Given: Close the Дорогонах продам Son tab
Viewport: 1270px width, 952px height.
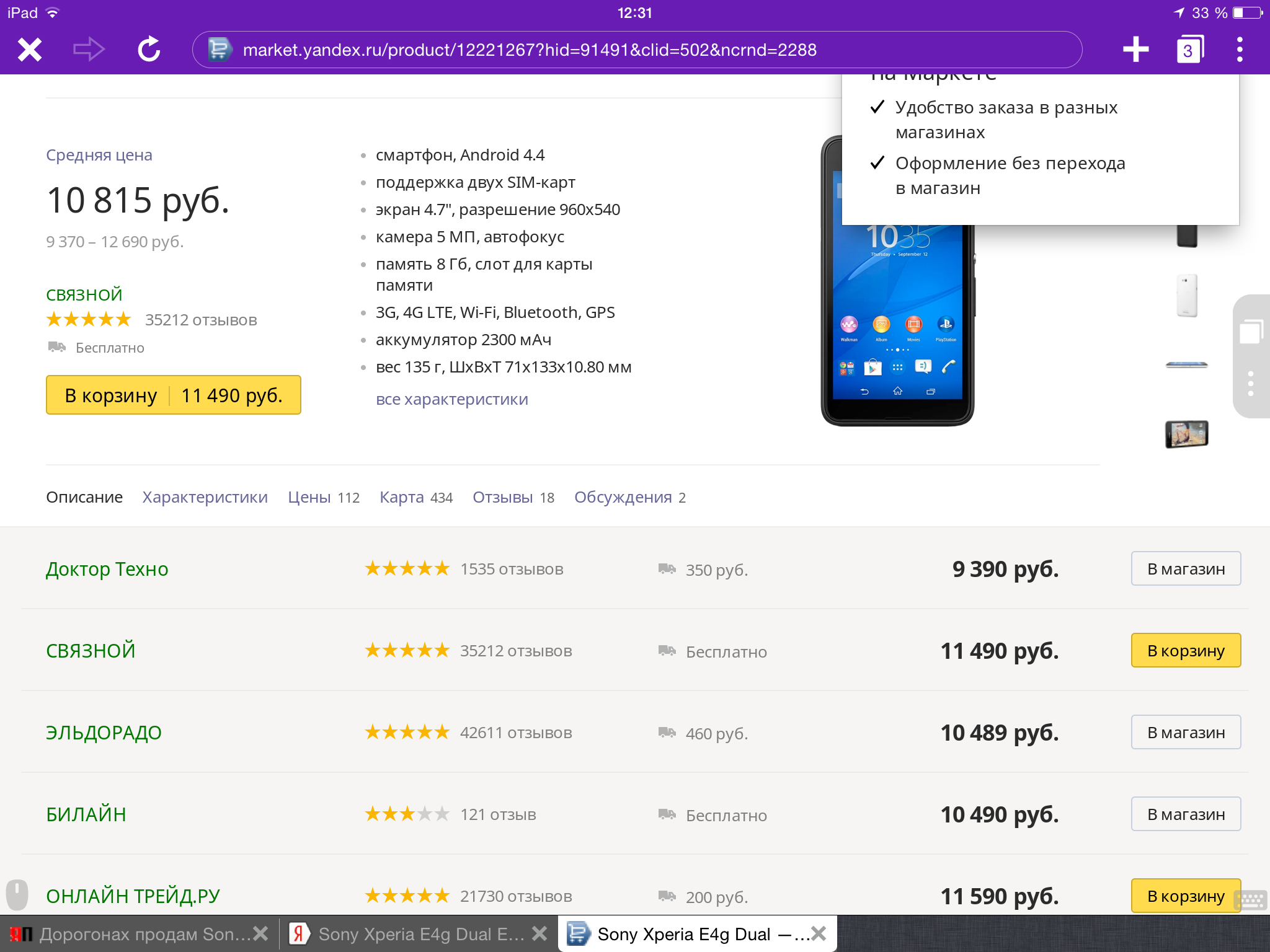Looking at the screenshot, I should (260, 933).
